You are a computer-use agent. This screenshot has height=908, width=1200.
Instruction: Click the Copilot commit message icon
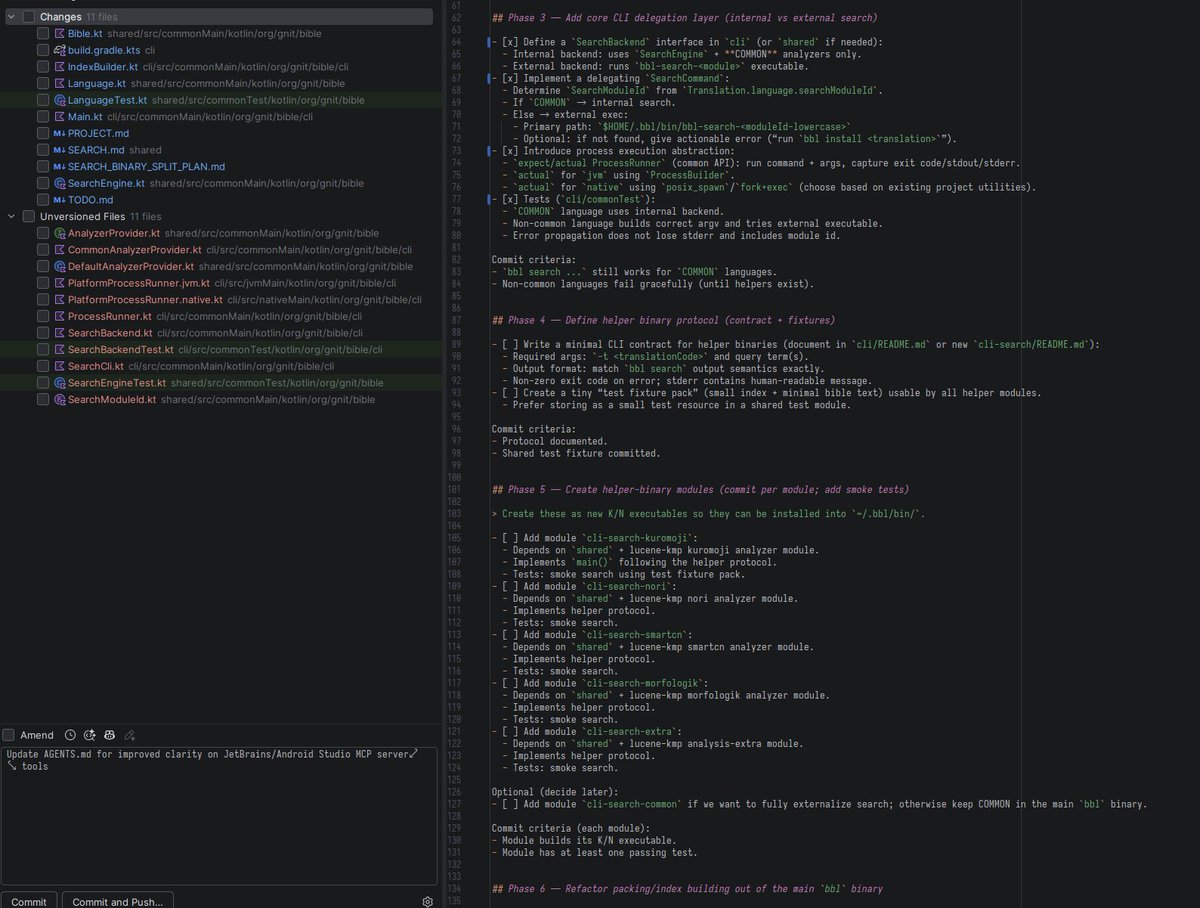(110, 735)
